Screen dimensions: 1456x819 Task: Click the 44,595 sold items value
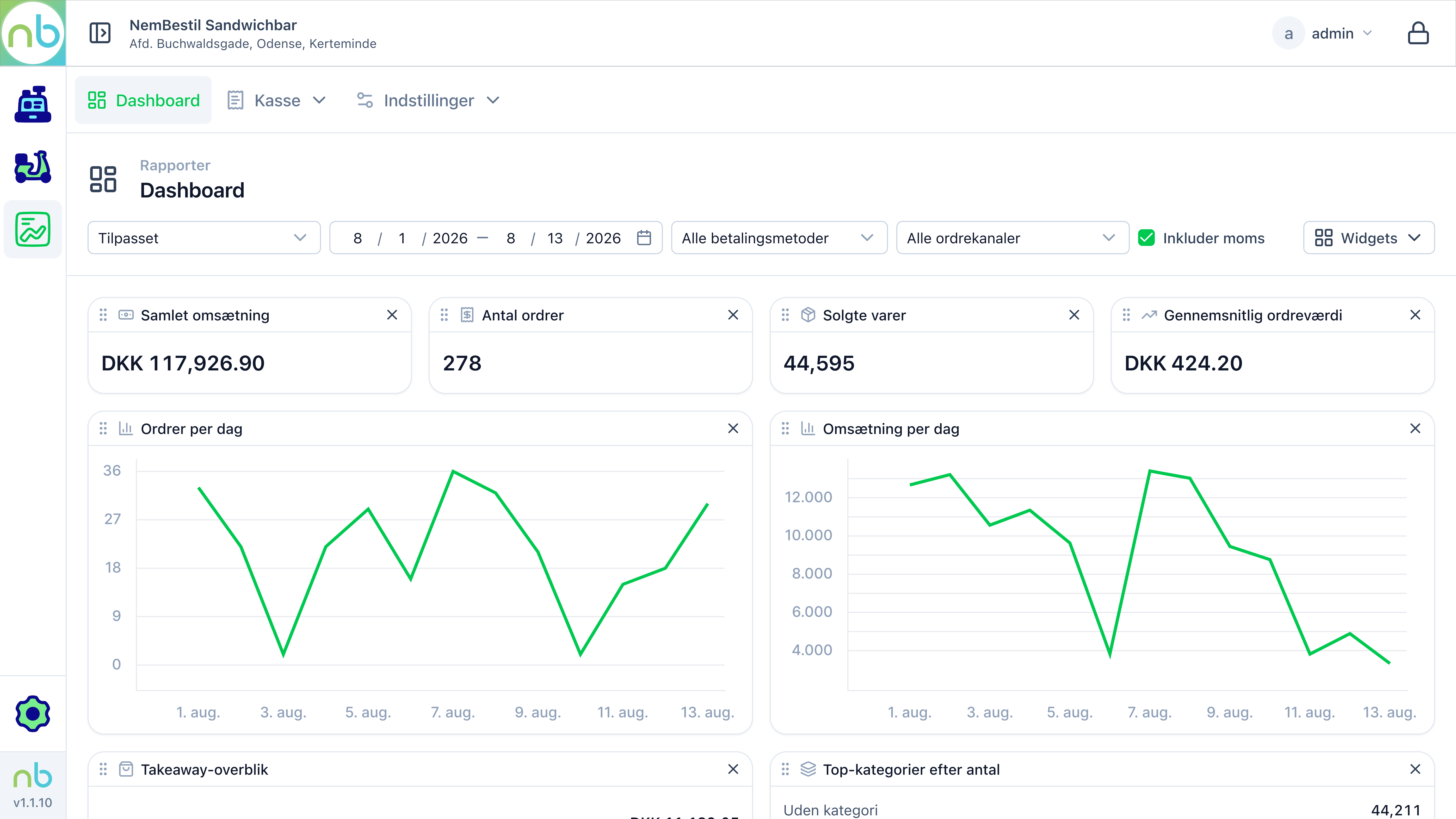(819, 363)
